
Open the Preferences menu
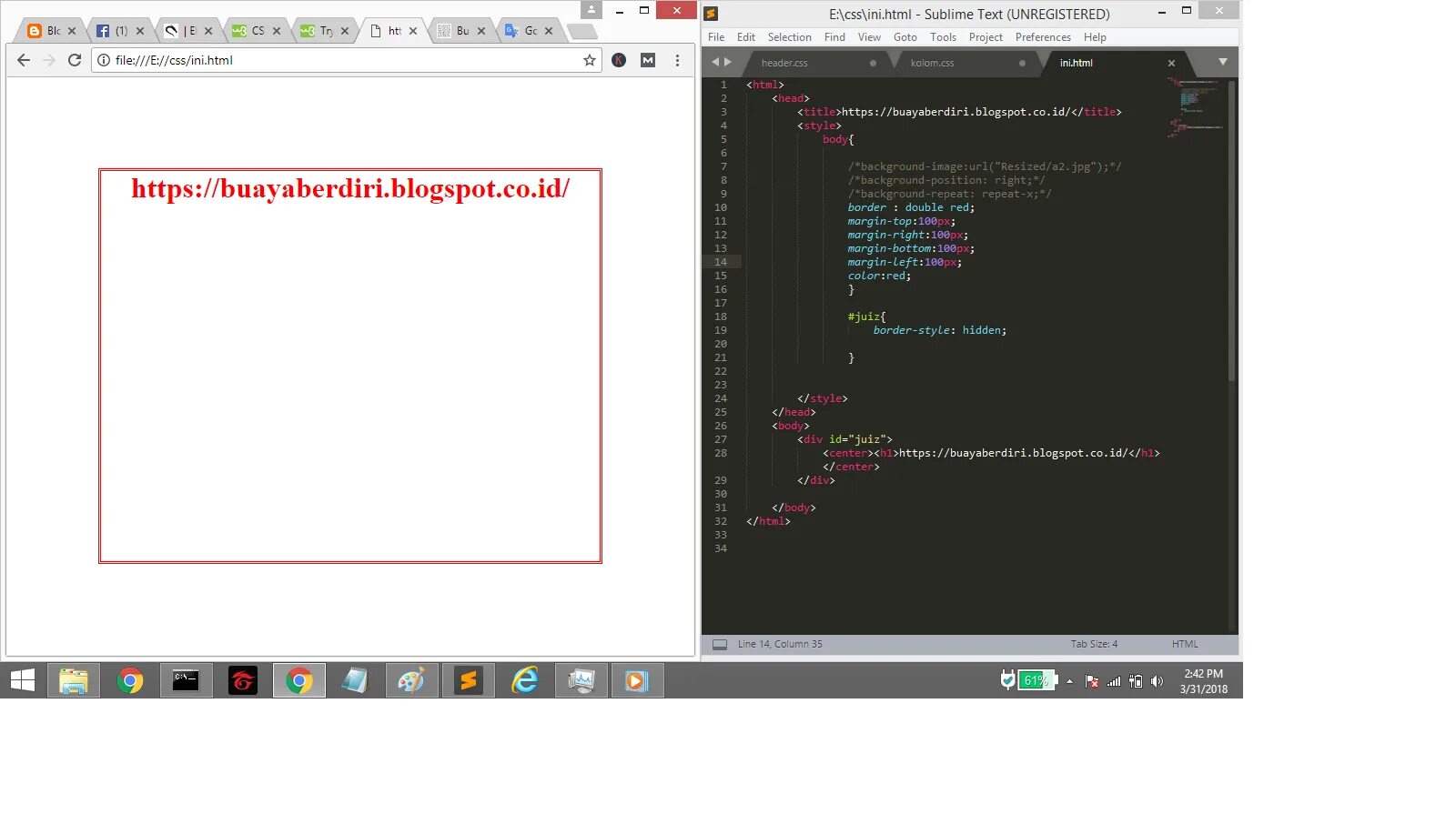point(1043,37)
